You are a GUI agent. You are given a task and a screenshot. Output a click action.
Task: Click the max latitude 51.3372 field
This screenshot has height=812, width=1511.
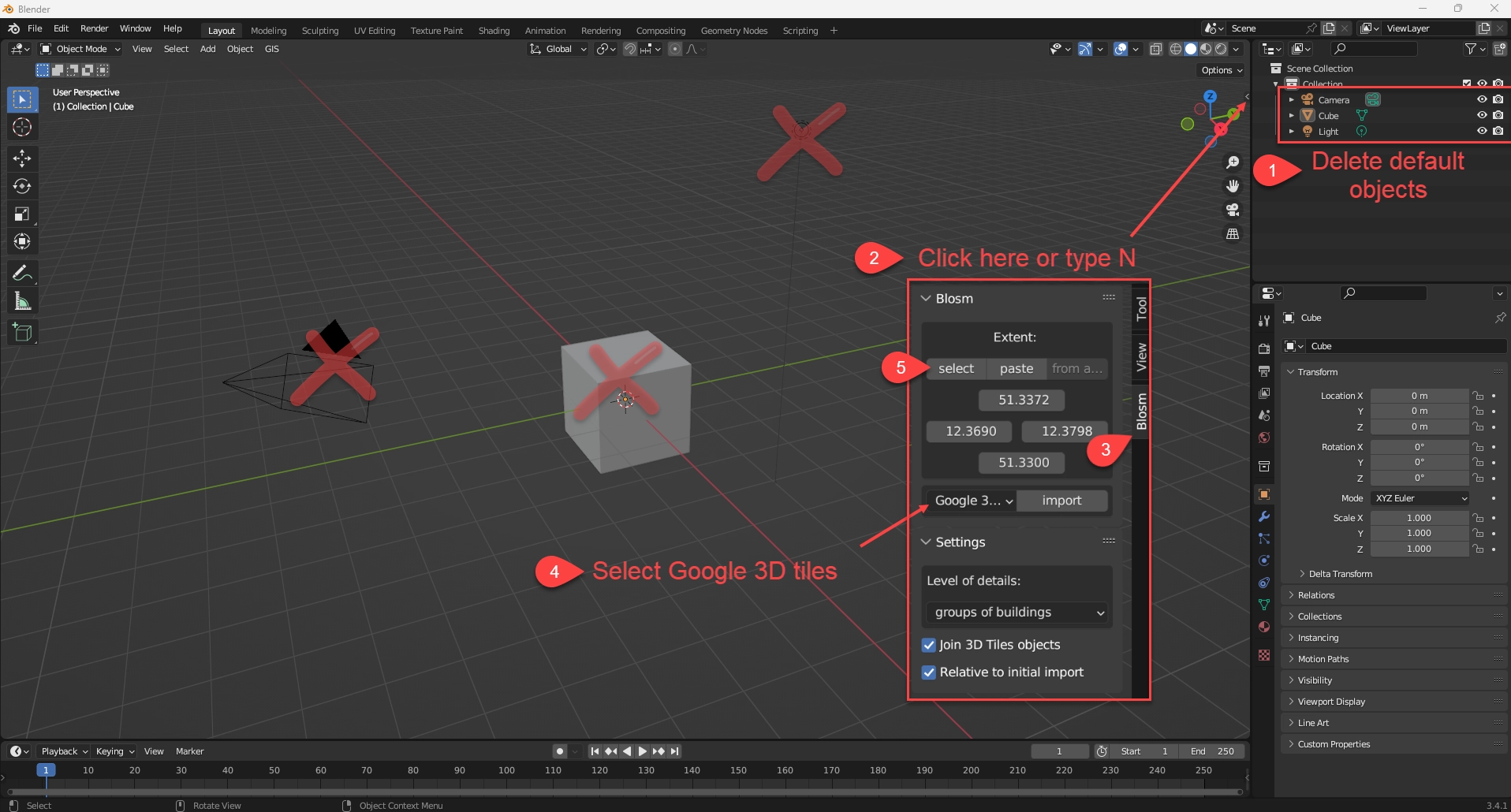(x=1023, y=400)
